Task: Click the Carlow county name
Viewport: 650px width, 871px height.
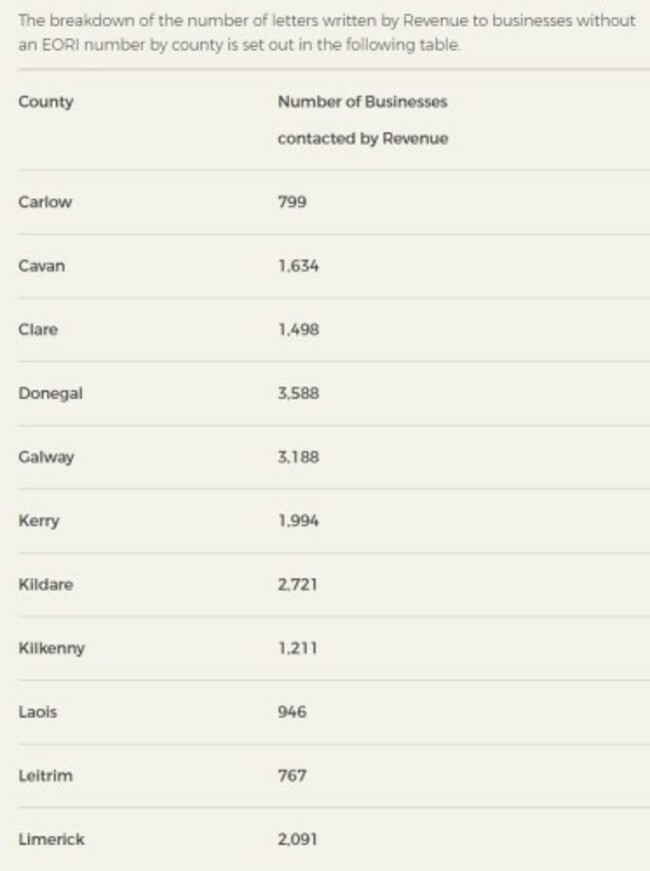Action: click(x=45, y=202)
